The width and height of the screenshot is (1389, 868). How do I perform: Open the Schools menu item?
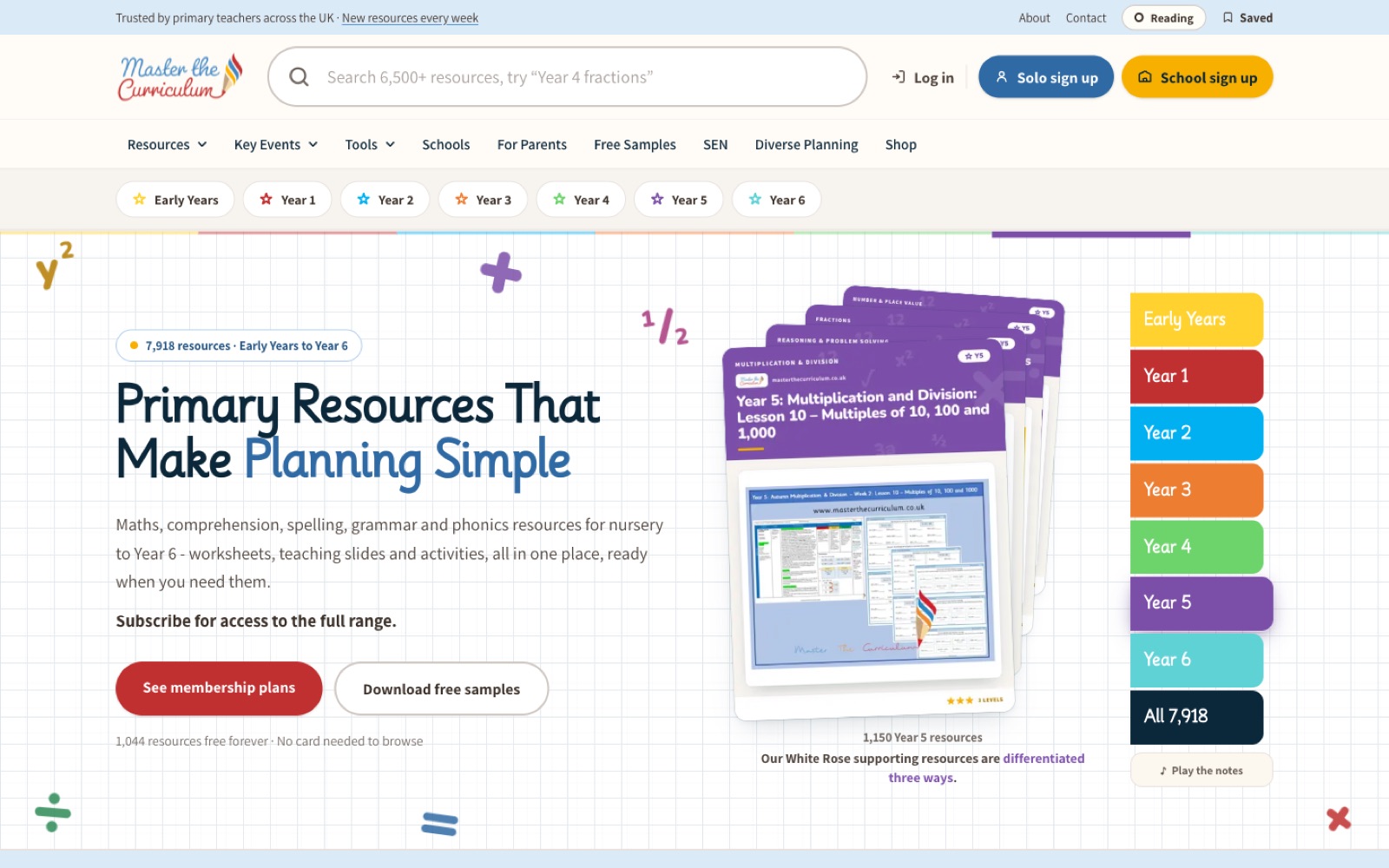coord(446,145)
